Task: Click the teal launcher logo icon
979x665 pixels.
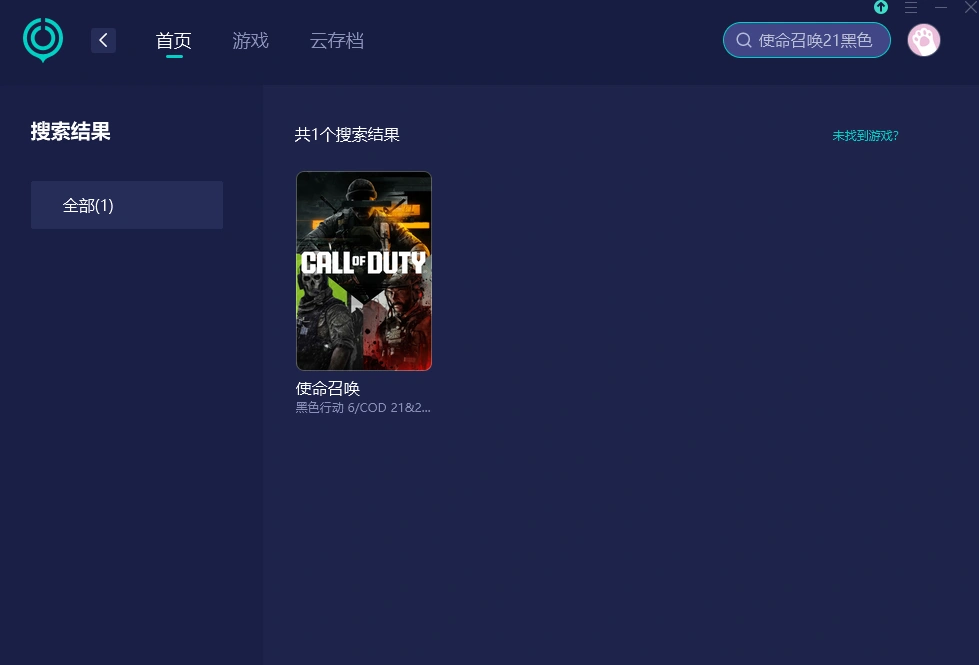Action: [42, 40]
